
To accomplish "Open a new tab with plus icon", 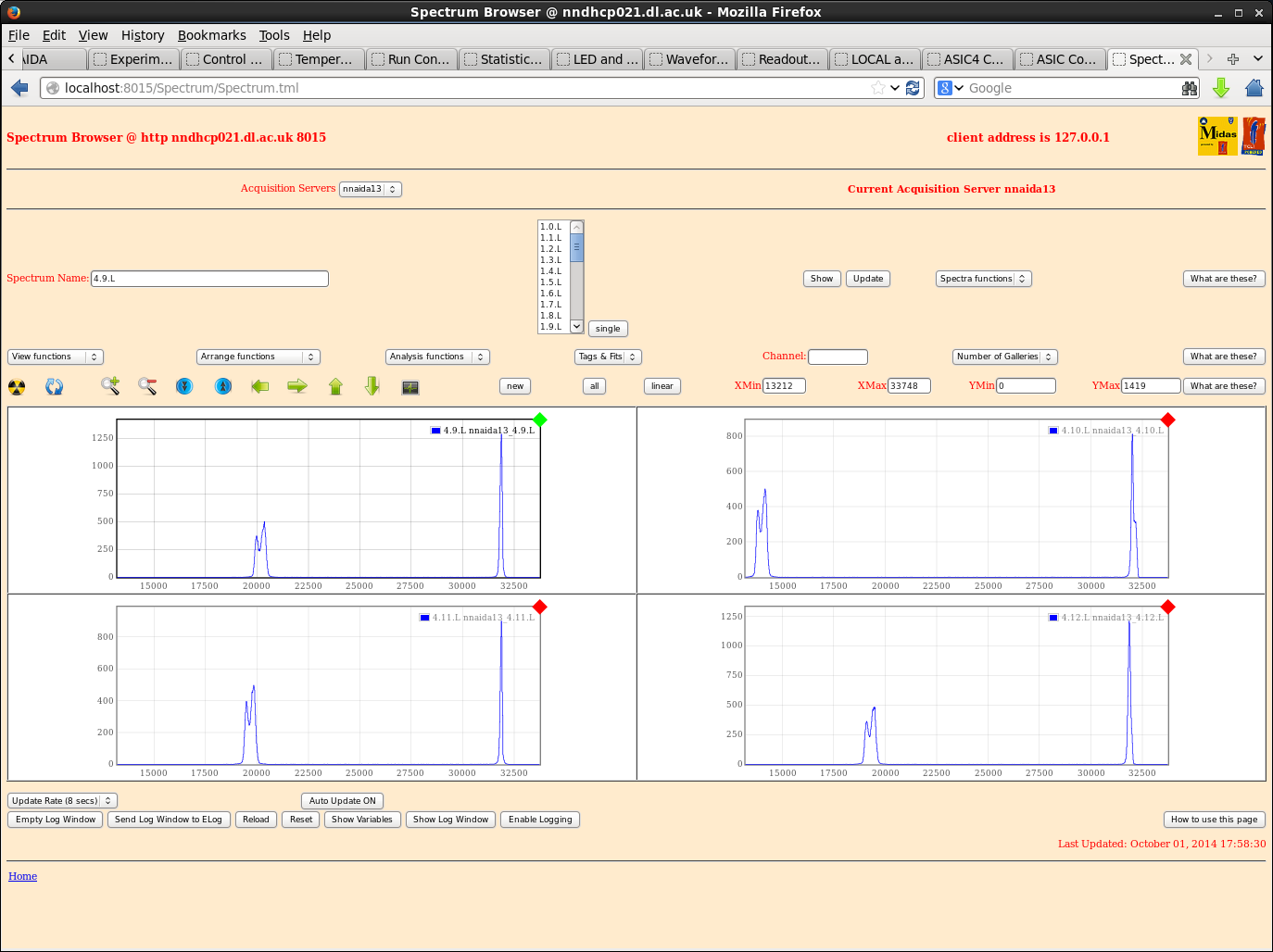I will 1233,59.
